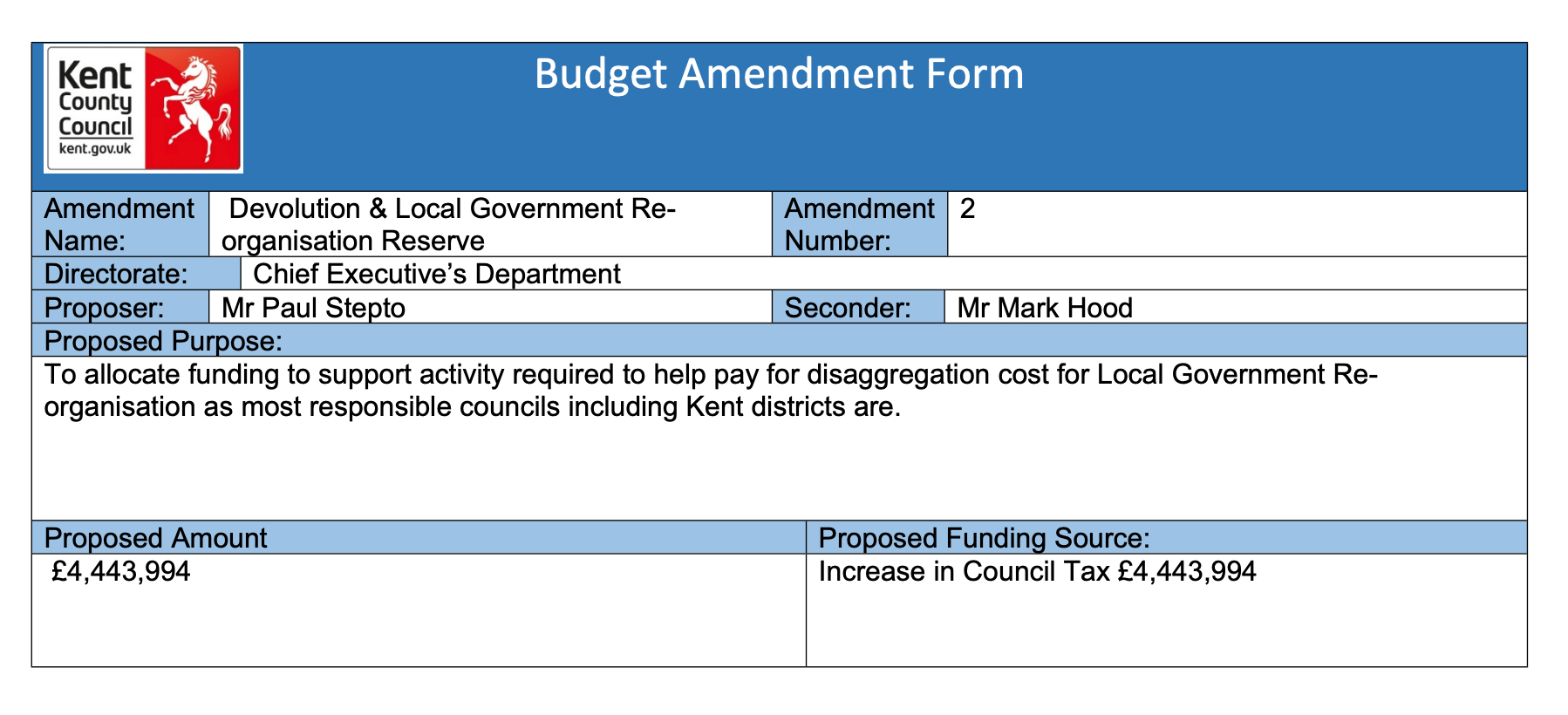Click the Proposed Funding Source header
The image size is (1568, 715).
[984, 538]
